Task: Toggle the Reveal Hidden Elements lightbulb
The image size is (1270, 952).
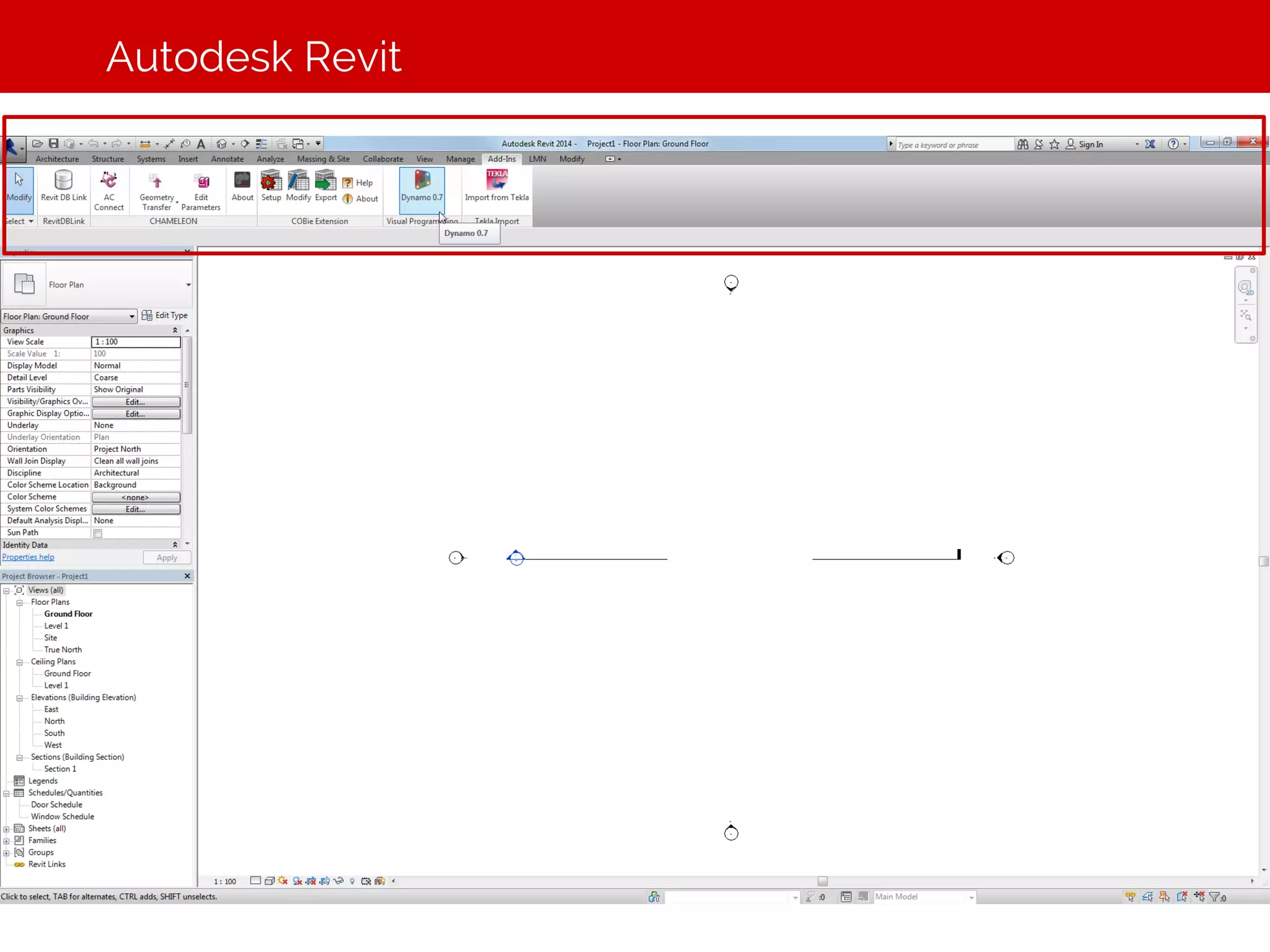Action: (x=352, y=881)
